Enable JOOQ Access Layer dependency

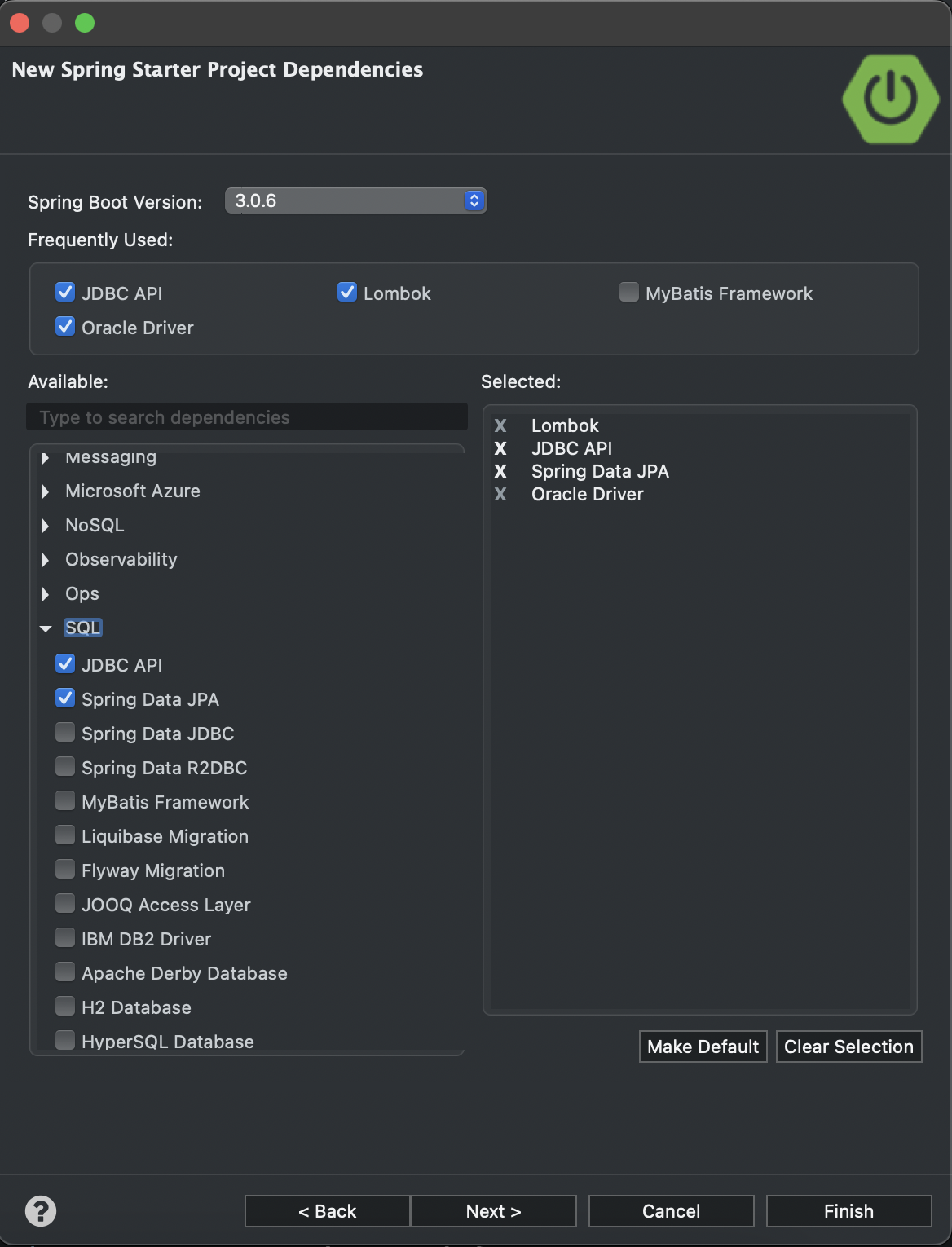(x=65, y=903)
